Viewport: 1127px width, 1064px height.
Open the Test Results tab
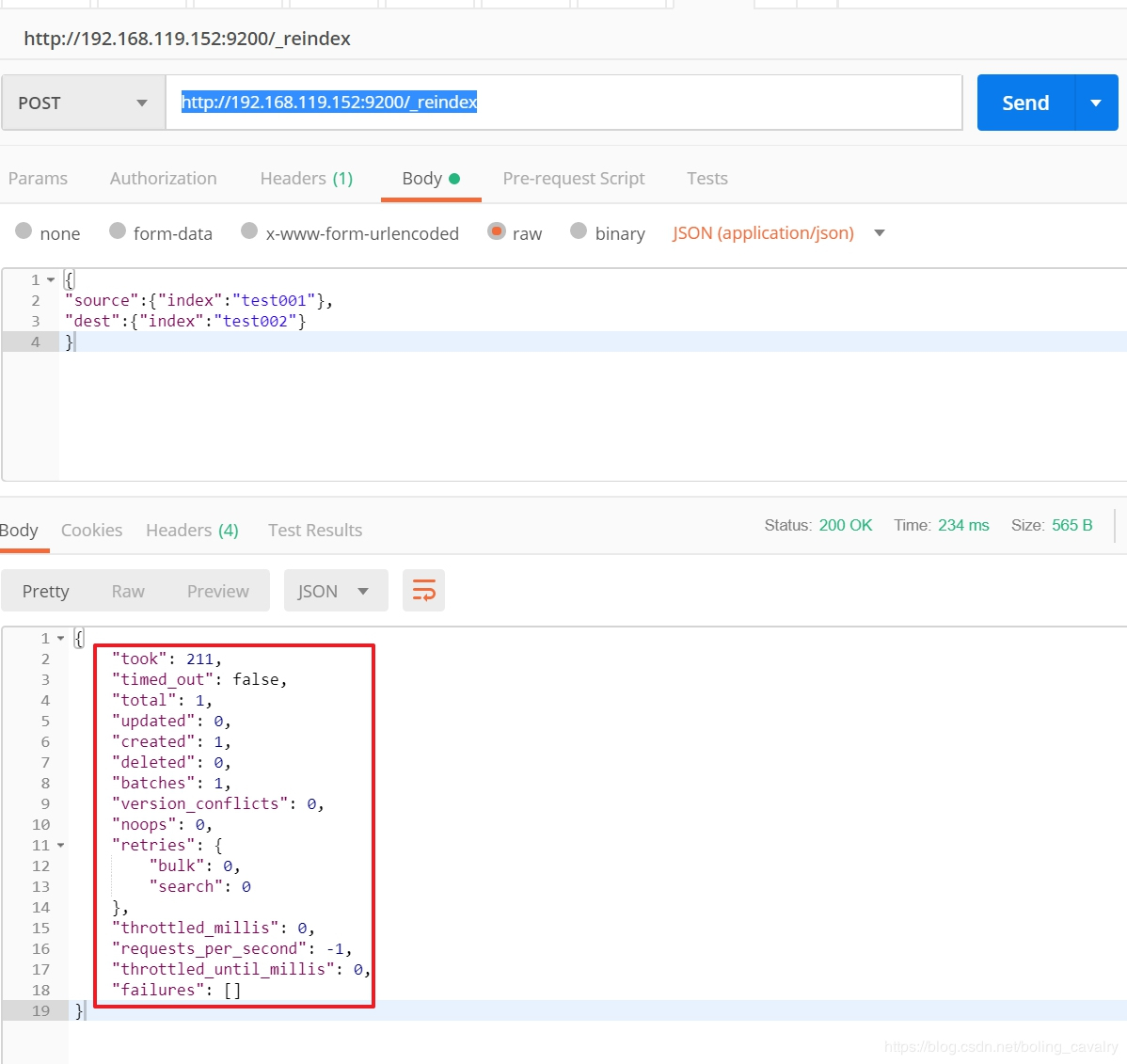click(x=315, y=531)
